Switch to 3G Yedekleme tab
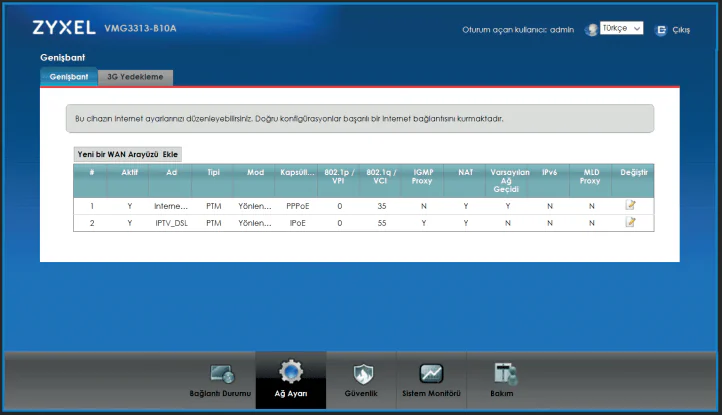The image size is (723, 415). coord(139,77)
